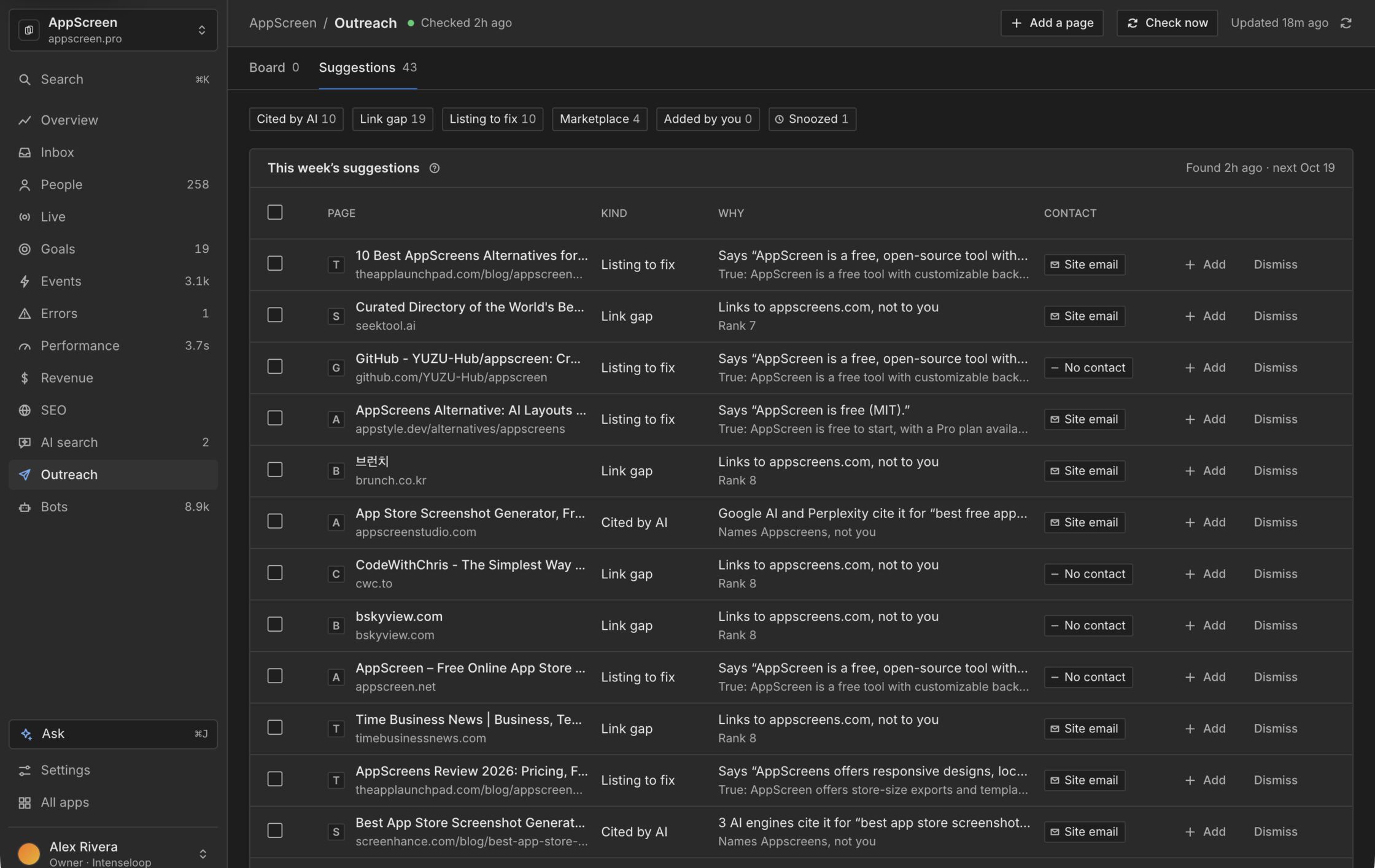Open Live view in sidebar
The image size is (1375, 868).
[113, 217]
